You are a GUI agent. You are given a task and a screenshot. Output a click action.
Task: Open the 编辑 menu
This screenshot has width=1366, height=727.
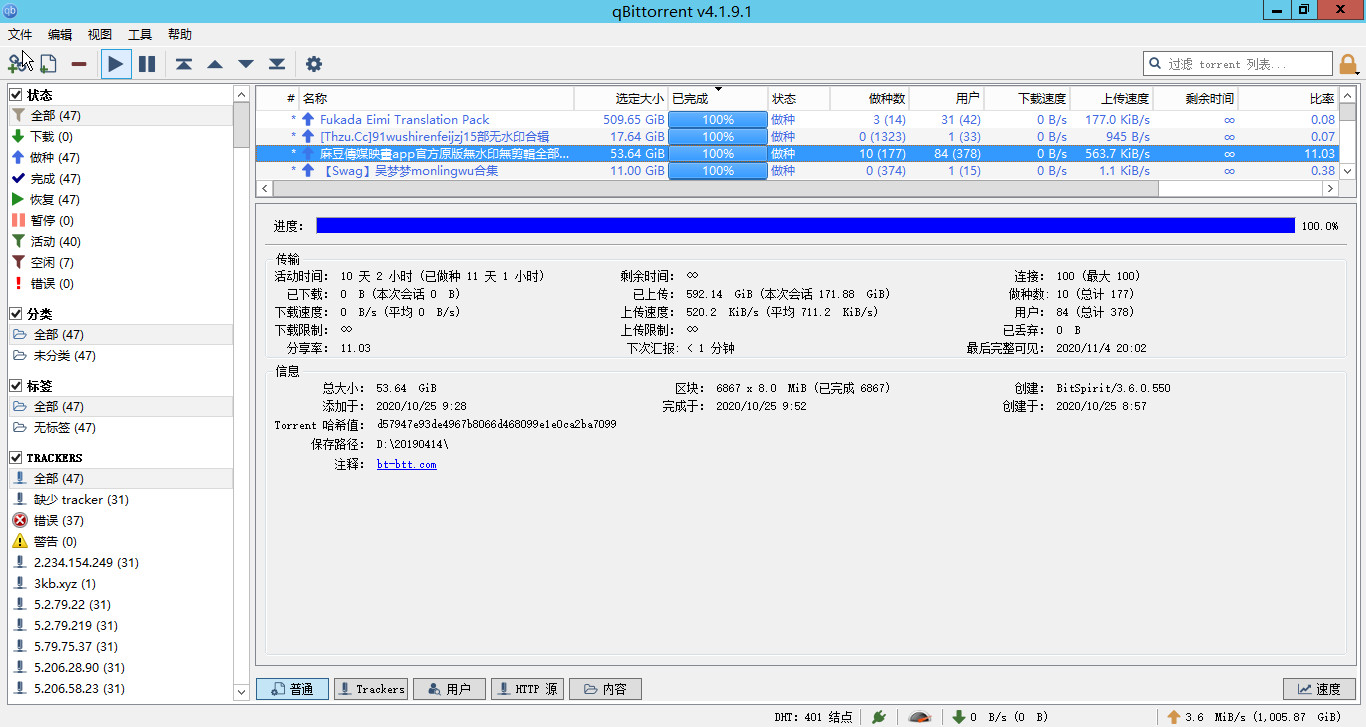click(60, 34)
